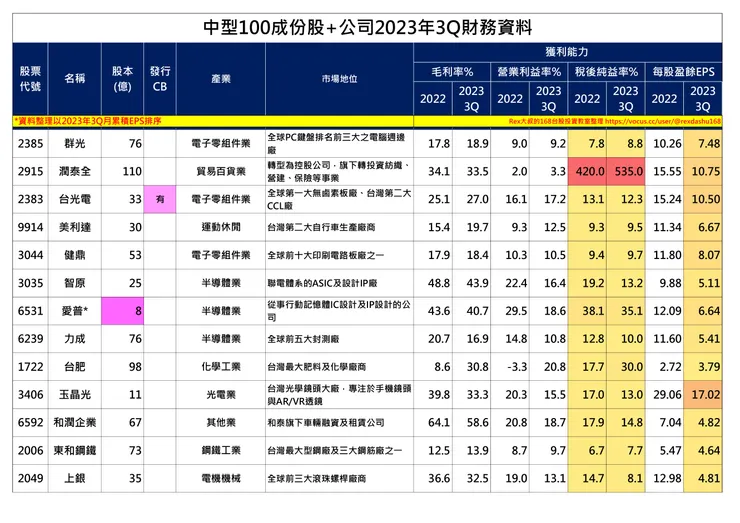Screen dimensions: 740x523
Task: Click stock code 2049 cell
Action: tap(30, 478)
